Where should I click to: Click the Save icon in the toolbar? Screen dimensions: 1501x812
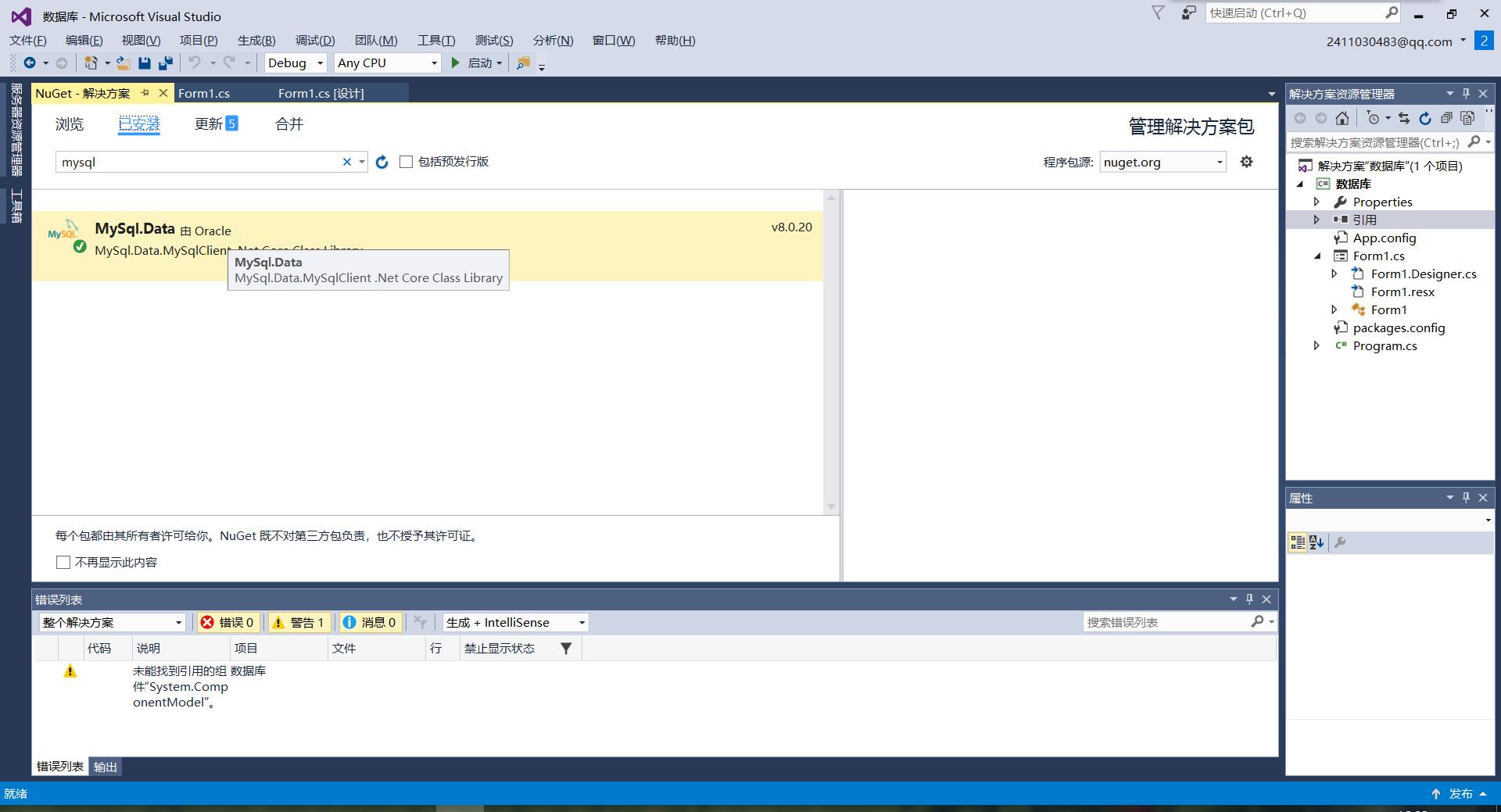point(145,63)
